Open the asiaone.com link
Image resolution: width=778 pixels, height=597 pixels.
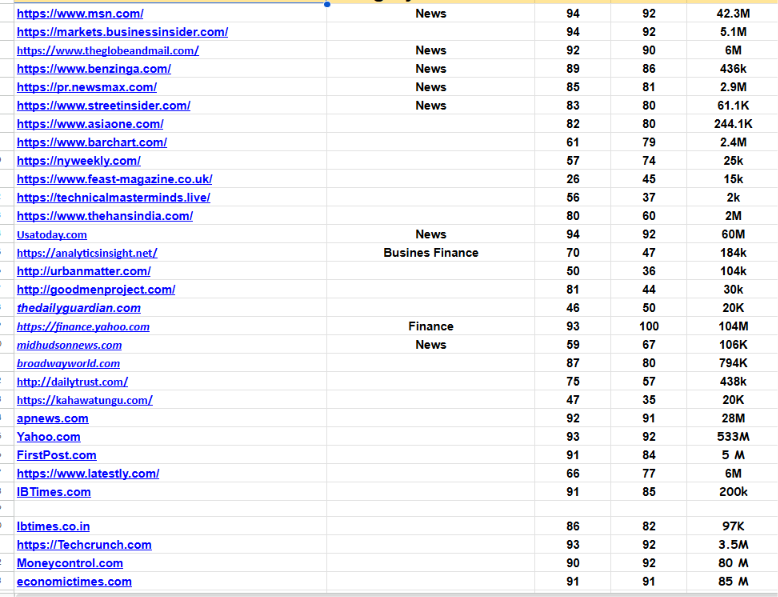tap(90, 124)
